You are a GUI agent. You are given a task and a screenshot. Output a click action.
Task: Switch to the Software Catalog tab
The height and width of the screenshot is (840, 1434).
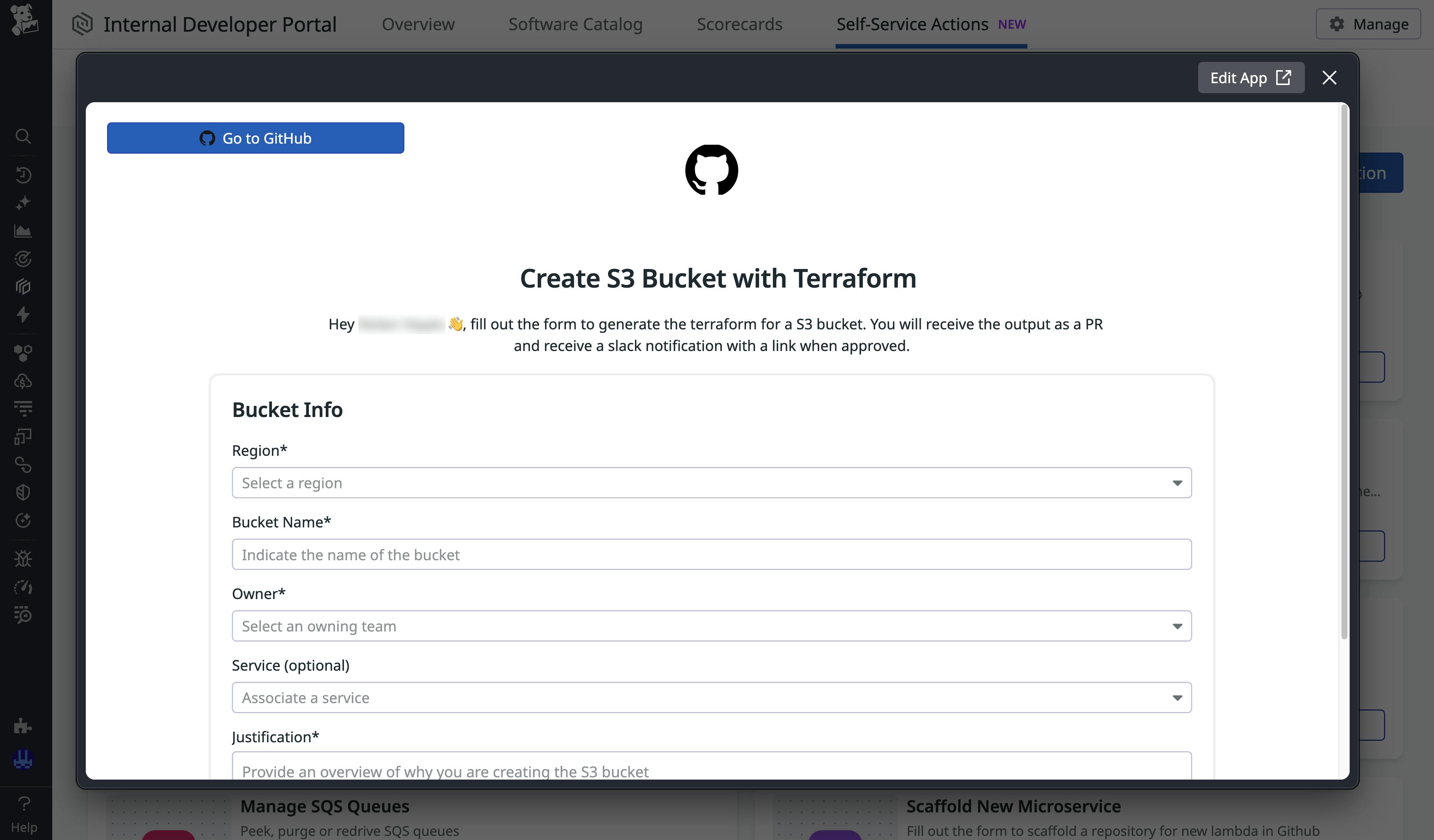(x=575, y=24)
